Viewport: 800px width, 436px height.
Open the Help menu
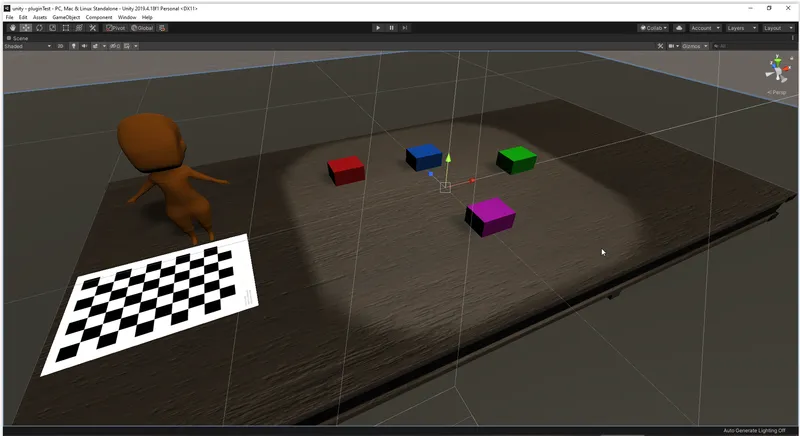click(x=147, y=17)
